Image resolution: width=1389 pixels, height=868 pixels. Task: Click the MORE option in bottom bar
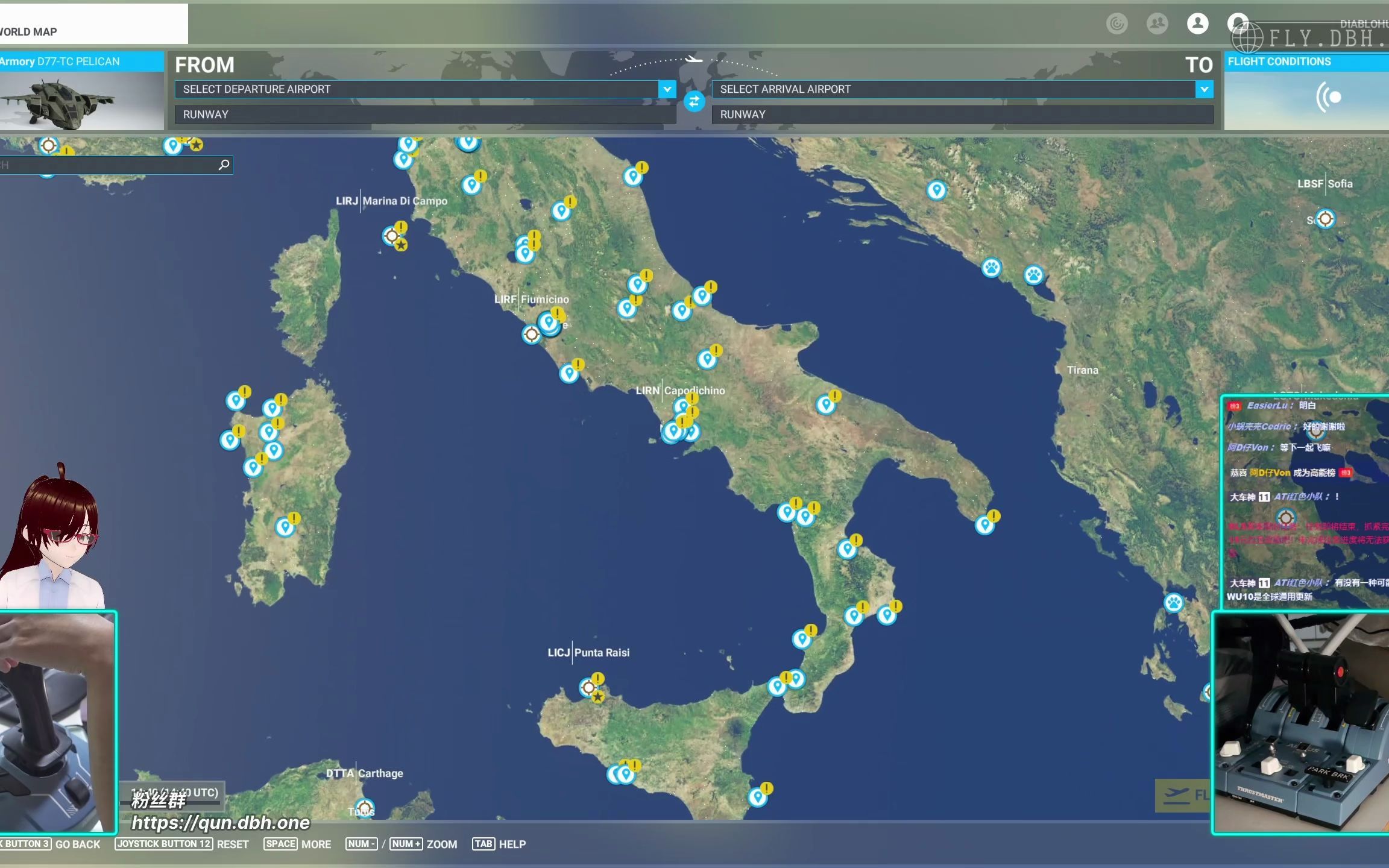point(316,844)
